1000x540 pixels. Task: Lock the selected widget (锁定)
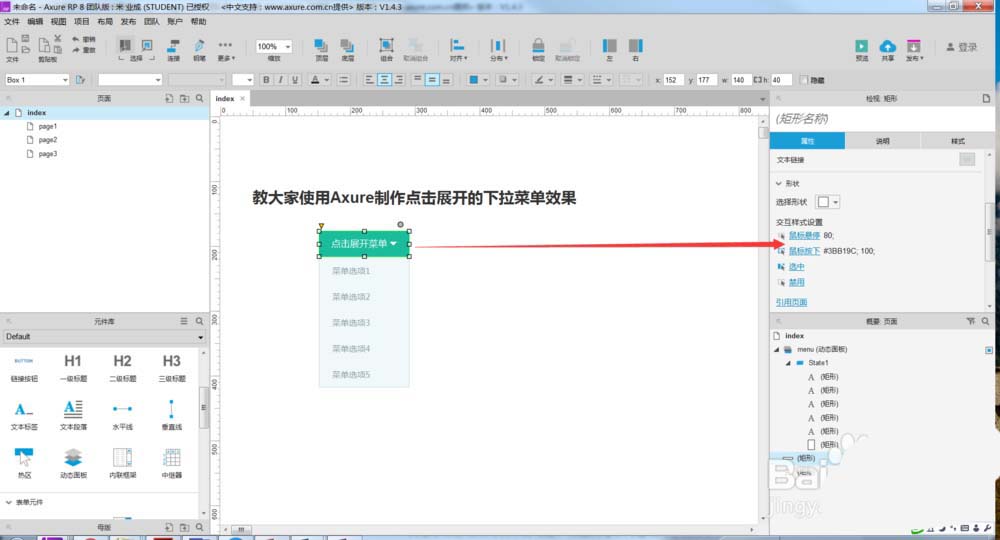tap(538, 49)
